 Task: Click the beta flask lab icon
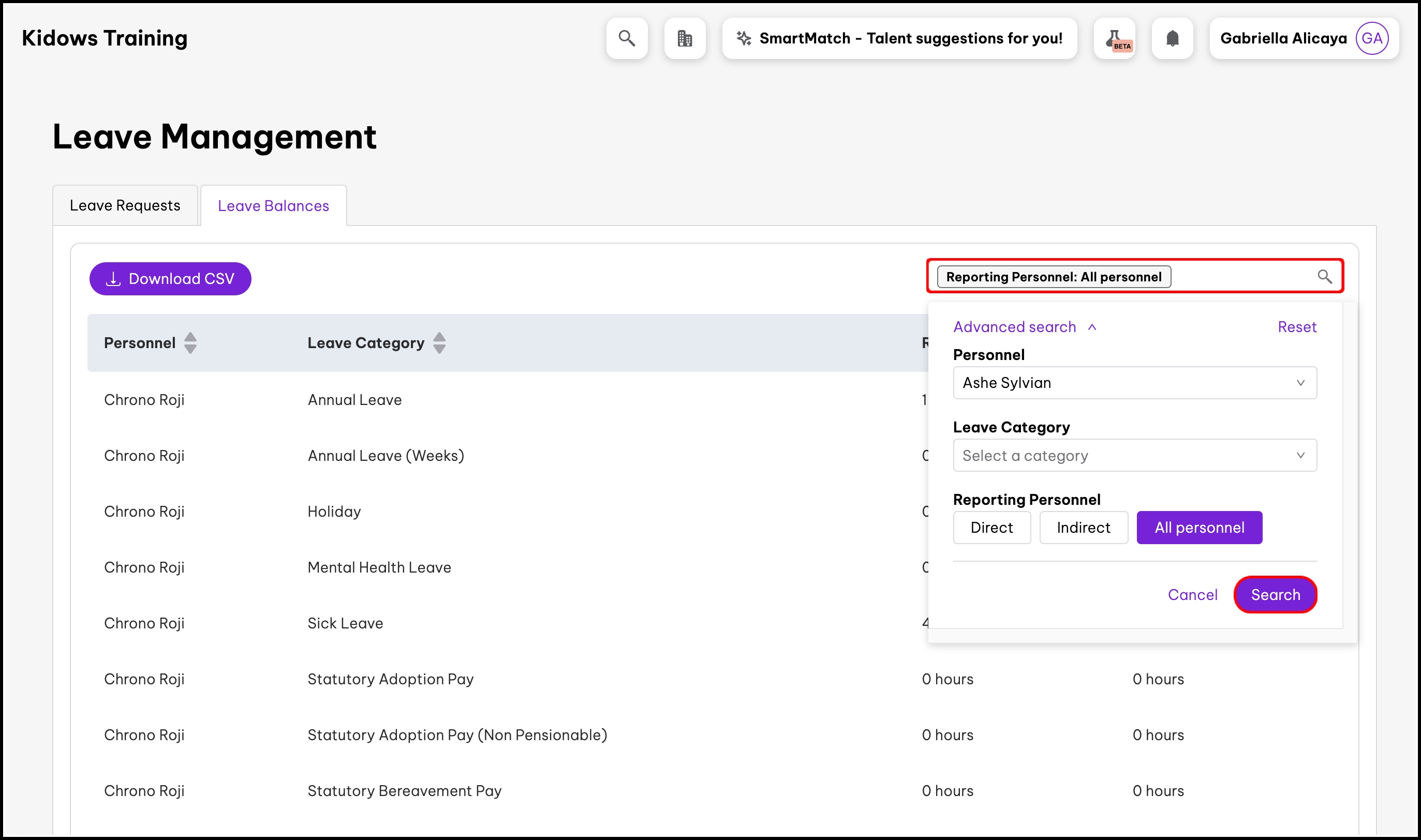point(1115,38)
